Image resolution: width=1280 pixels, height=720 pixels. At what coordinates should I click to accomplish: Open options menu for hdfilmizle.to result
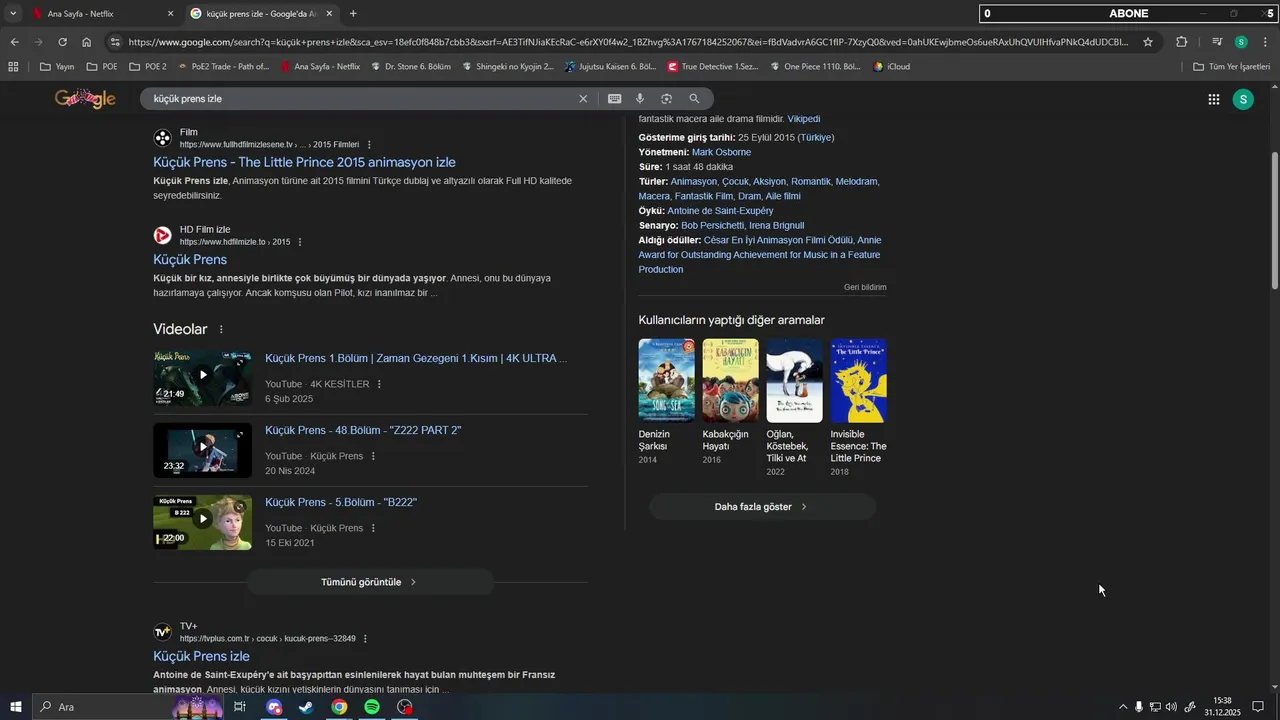click(x=300, y=242)
